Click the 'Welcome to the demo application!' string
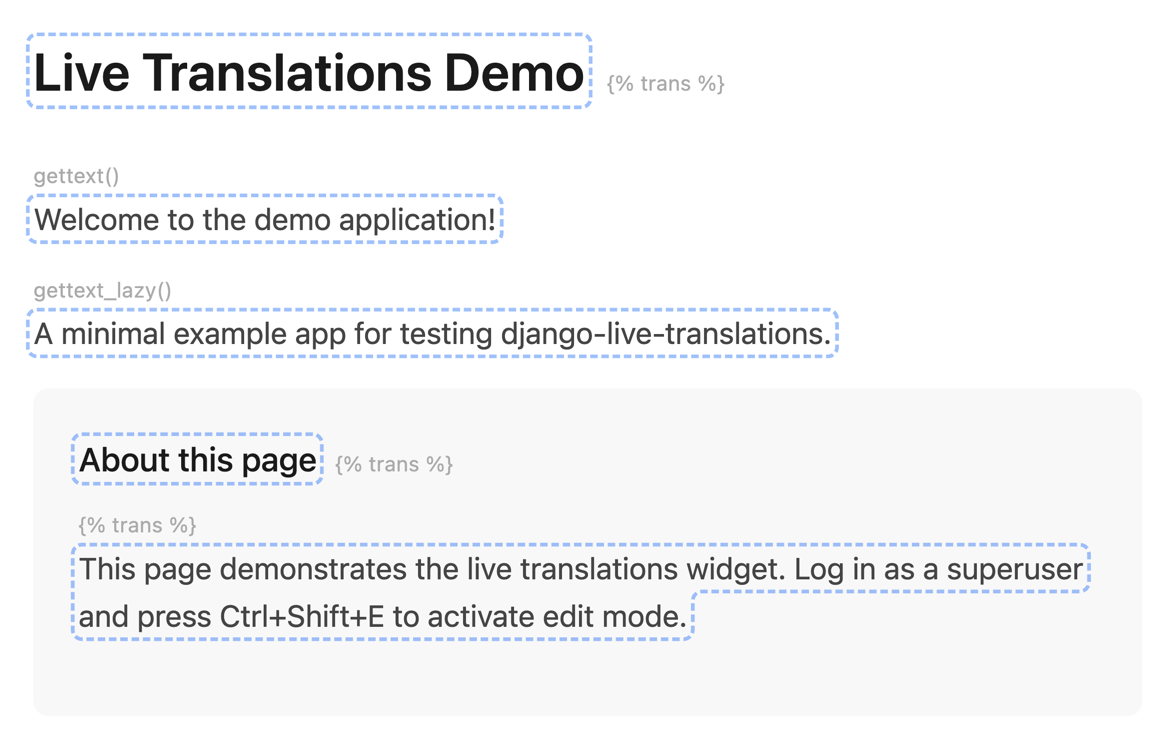The width and height of the screenshot is (1176, 751). coord(264,220)
